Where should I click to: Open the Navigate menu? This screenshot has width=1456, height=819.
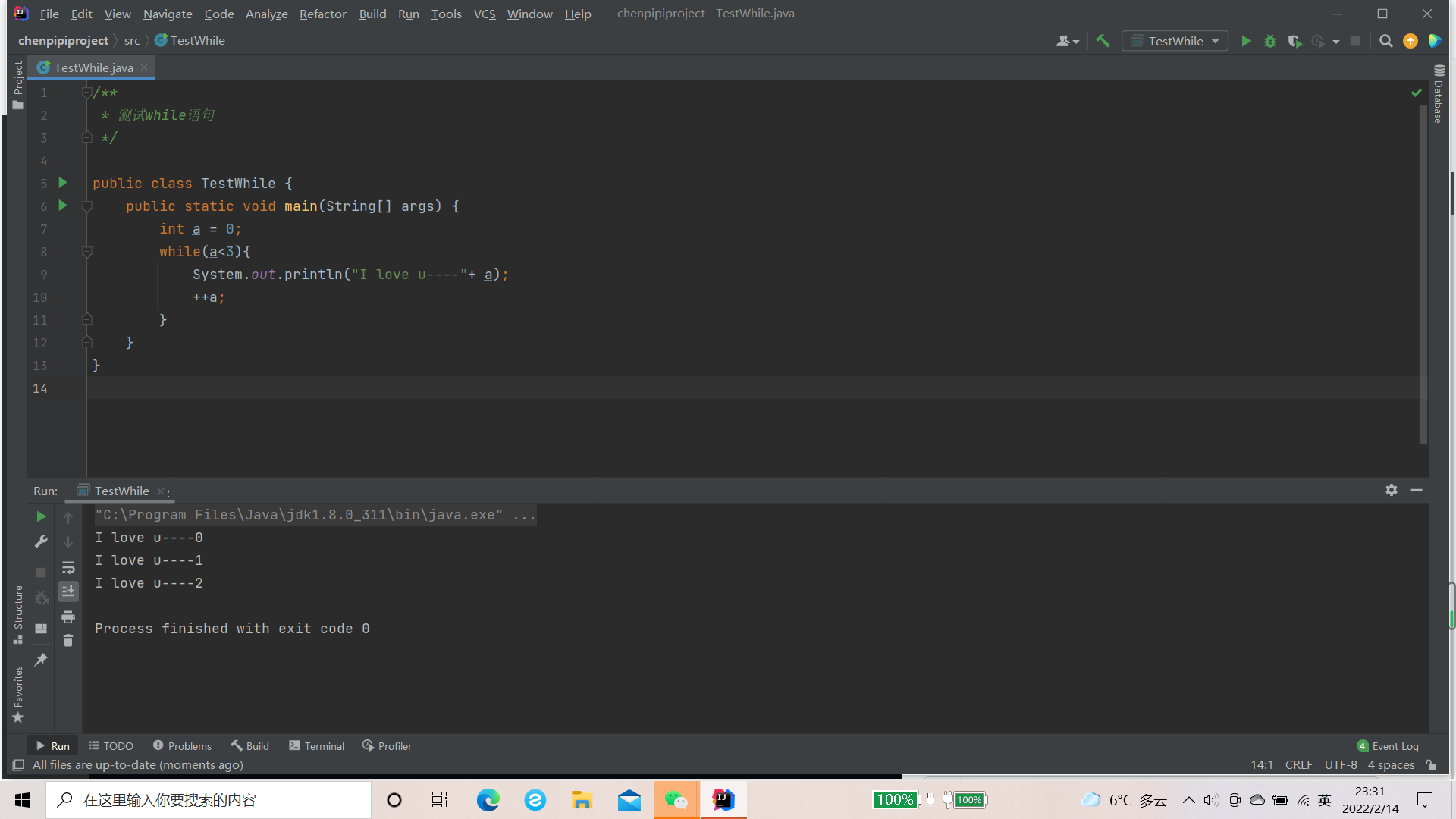[168, 14]
